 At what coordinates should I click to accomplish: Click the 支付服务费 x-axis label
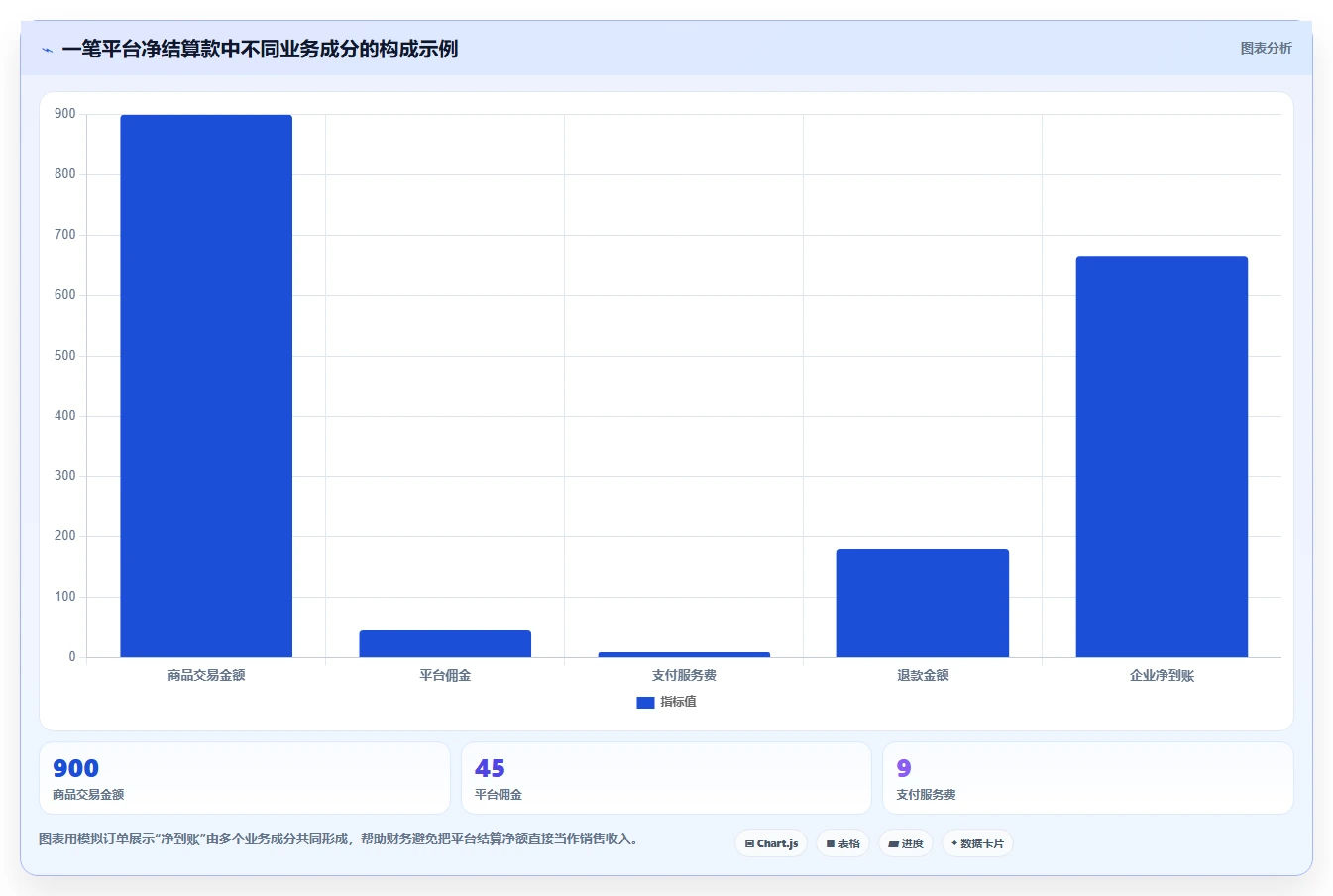(684, 675)
